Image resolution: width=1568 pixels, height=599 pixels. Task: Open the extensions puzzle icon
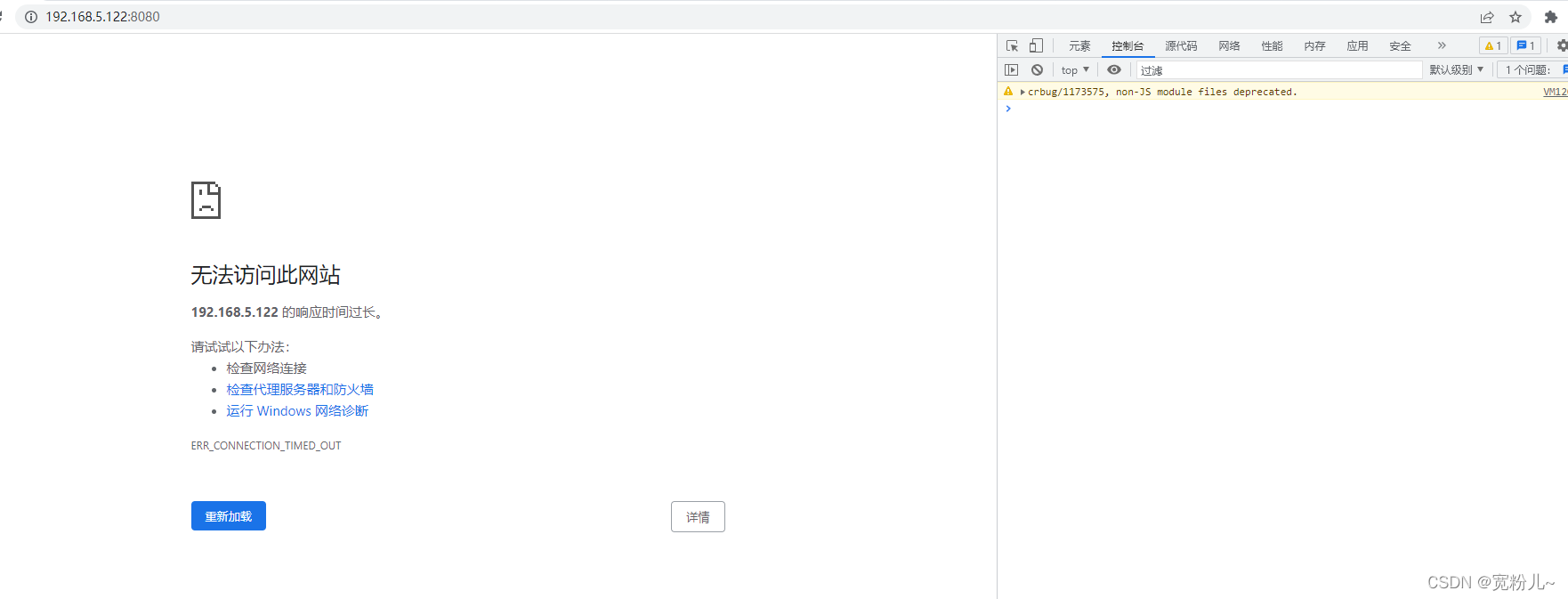1551,17
